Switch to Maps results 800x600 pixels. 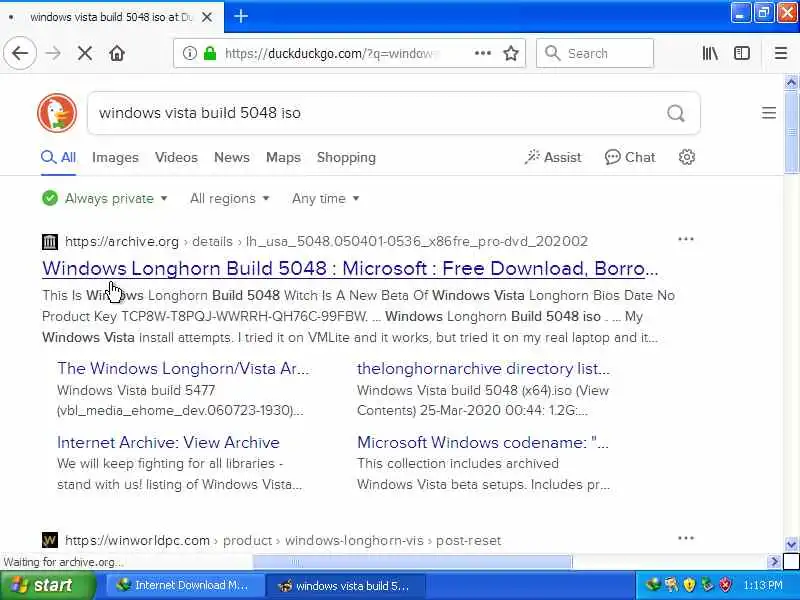click(x=283, y=157)
